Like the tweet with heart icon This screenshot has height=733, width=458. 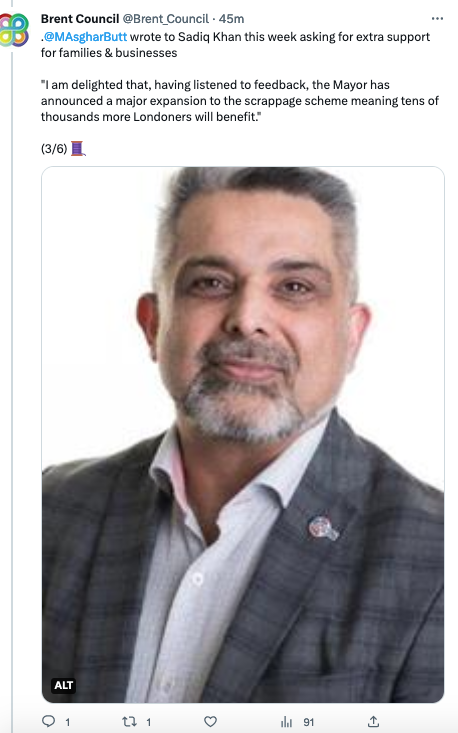210,721
